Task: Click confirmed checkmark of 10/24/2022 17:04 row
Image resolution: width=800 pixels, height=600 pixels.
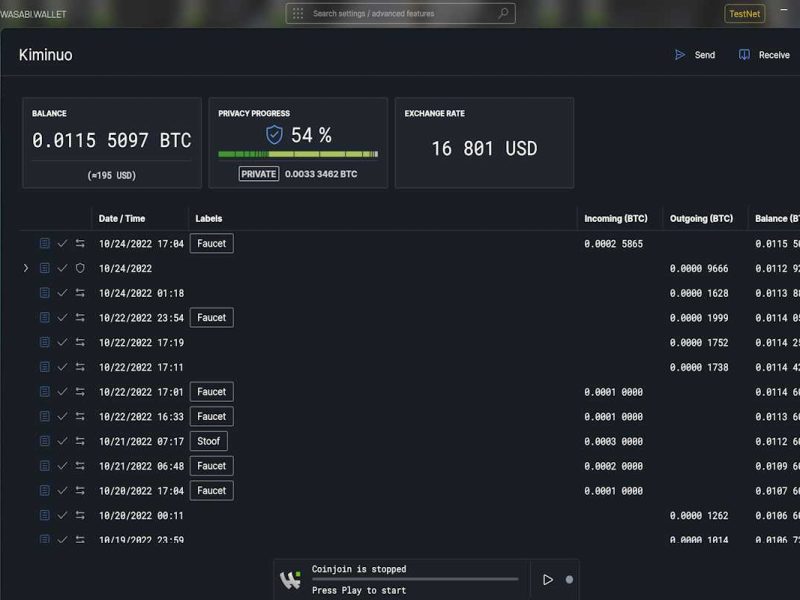Action: (62, 243)
